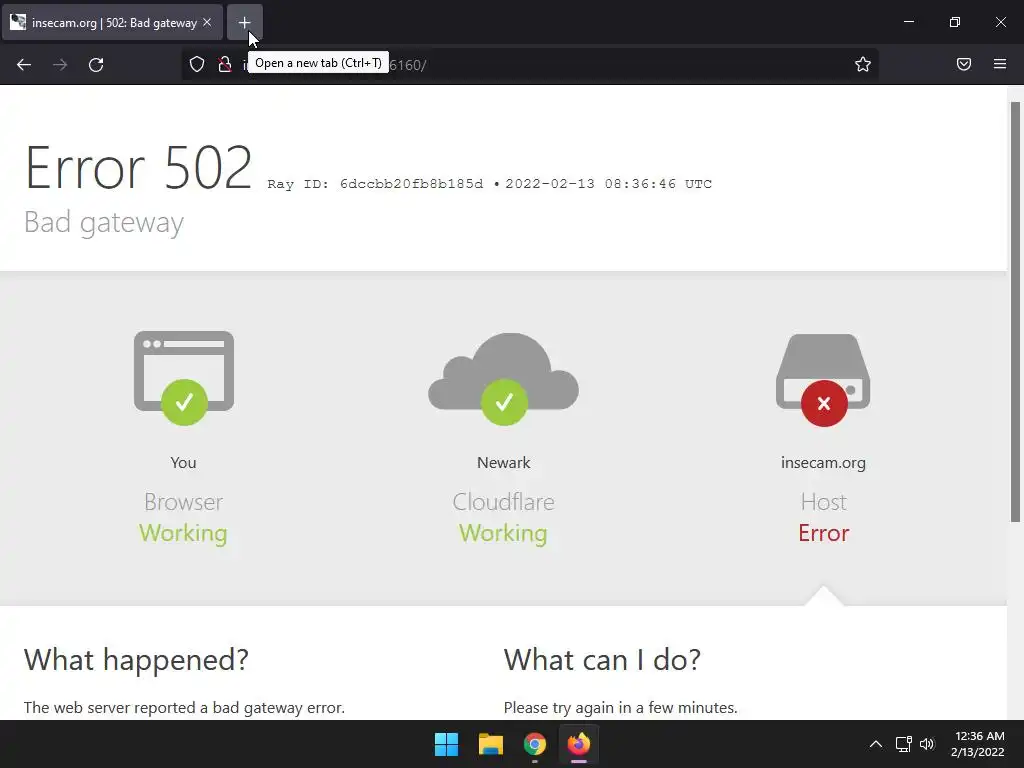
Task: Click the What happened? heading
Action: coord(136,660)
